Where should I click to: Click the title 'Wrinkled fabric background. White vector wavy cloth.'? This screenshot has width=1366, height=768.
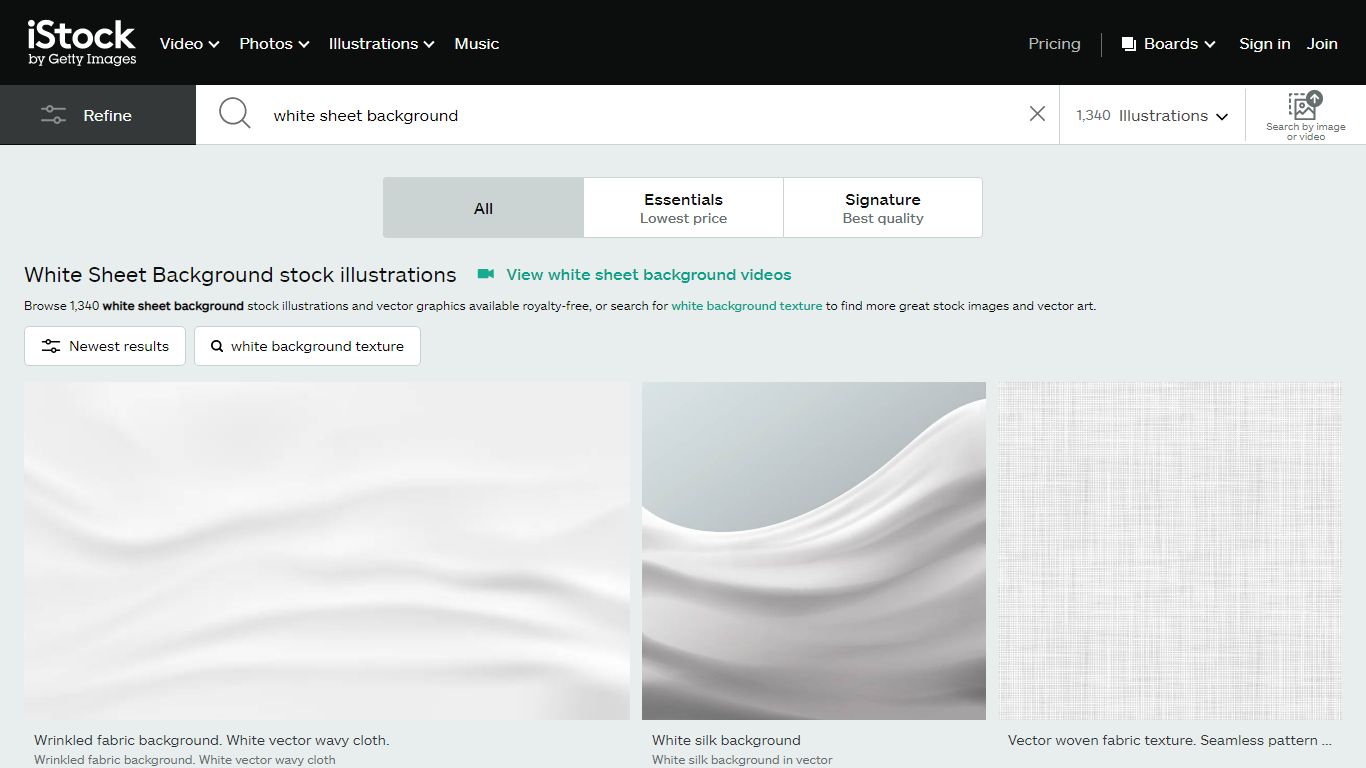(211, 740)
